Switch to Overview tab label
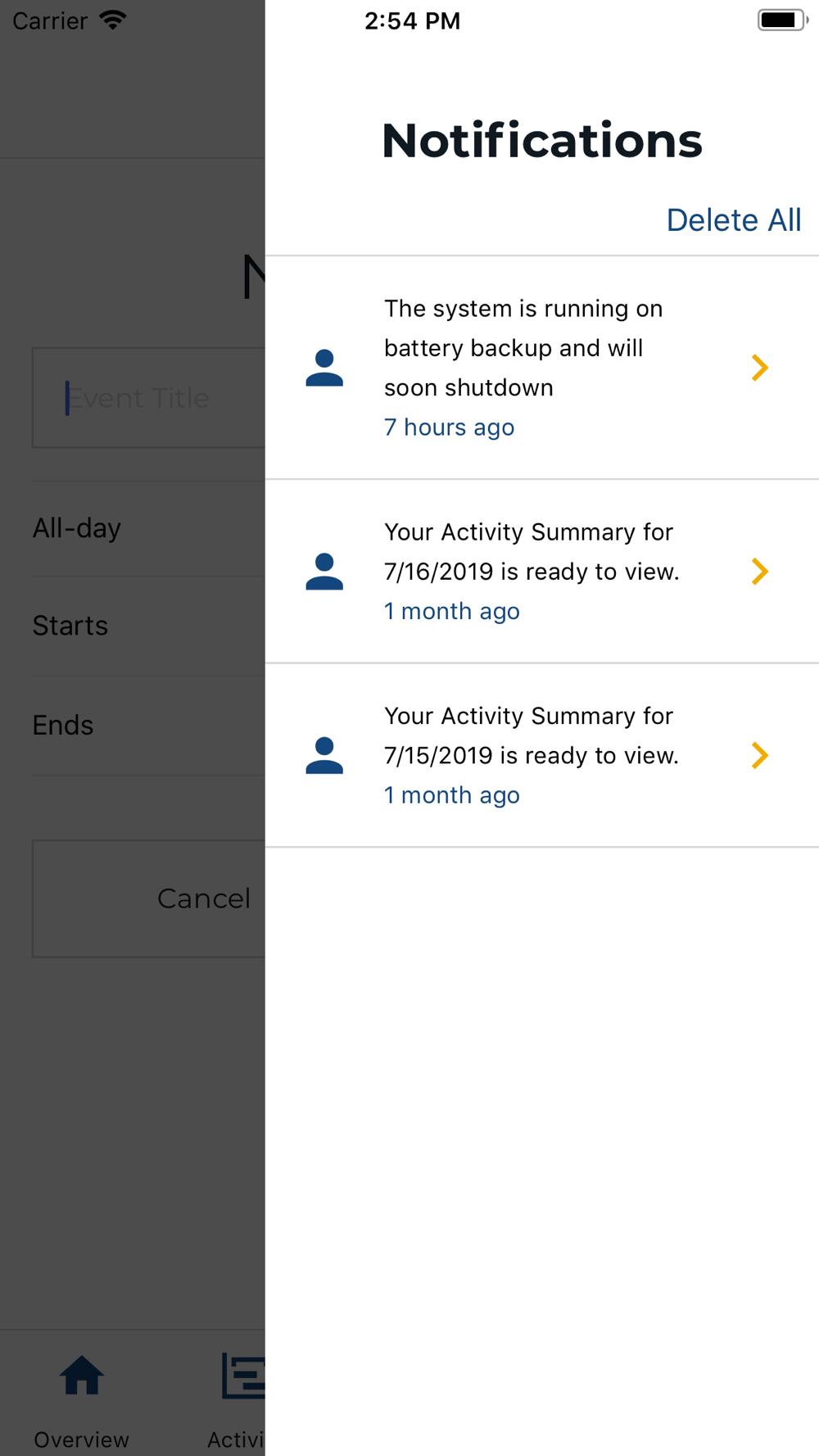The width and height of the screenshot is (819, 1456). coord(81,1440)
